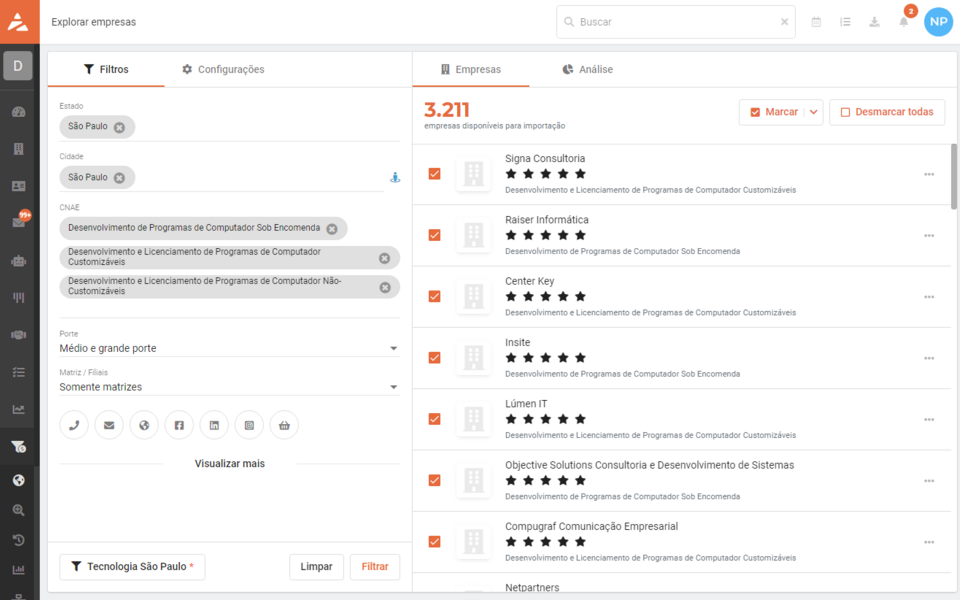Uncheck Center Key checkbox

tap(435, 296)
